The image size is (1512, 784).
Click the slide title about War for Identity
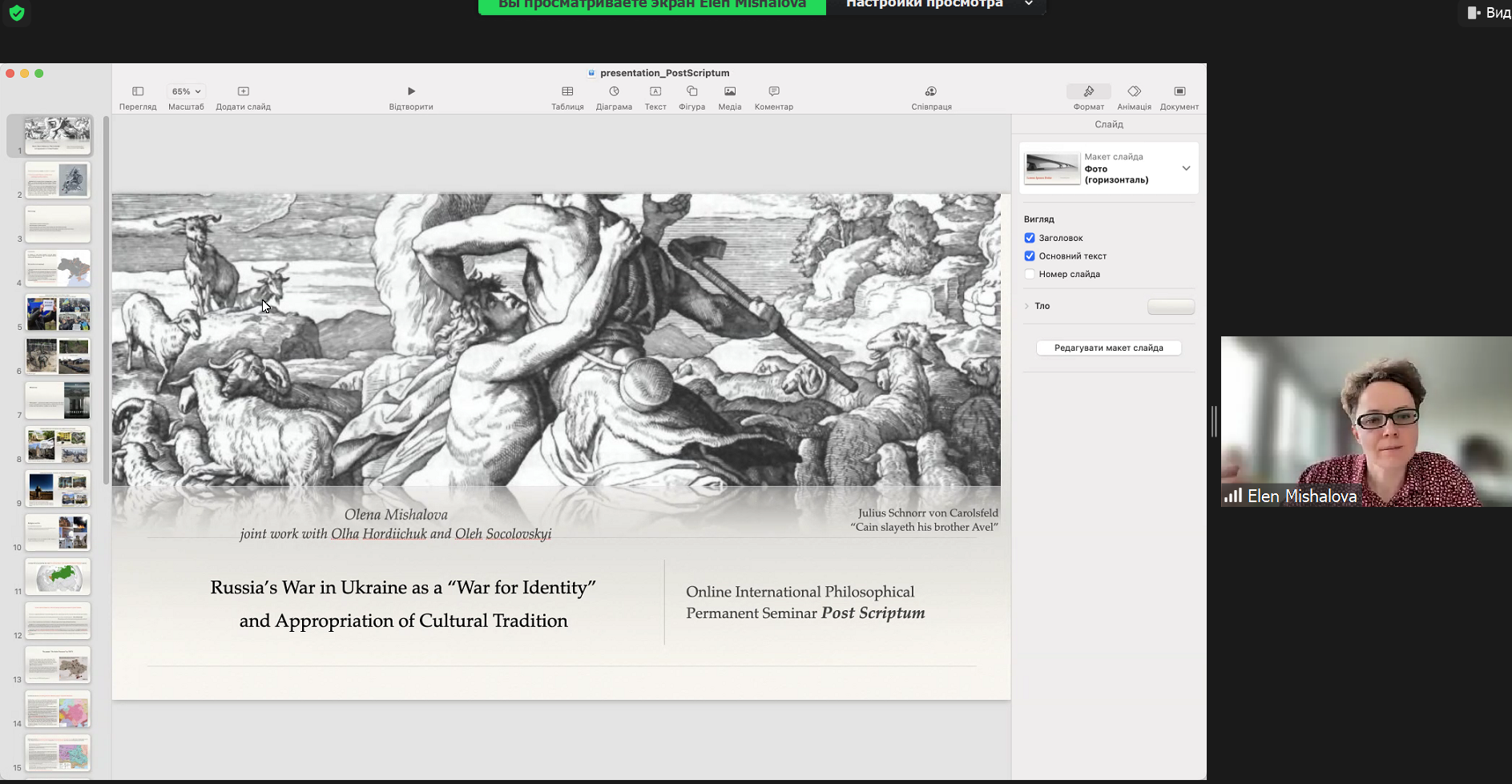click(x=403, y=604)
